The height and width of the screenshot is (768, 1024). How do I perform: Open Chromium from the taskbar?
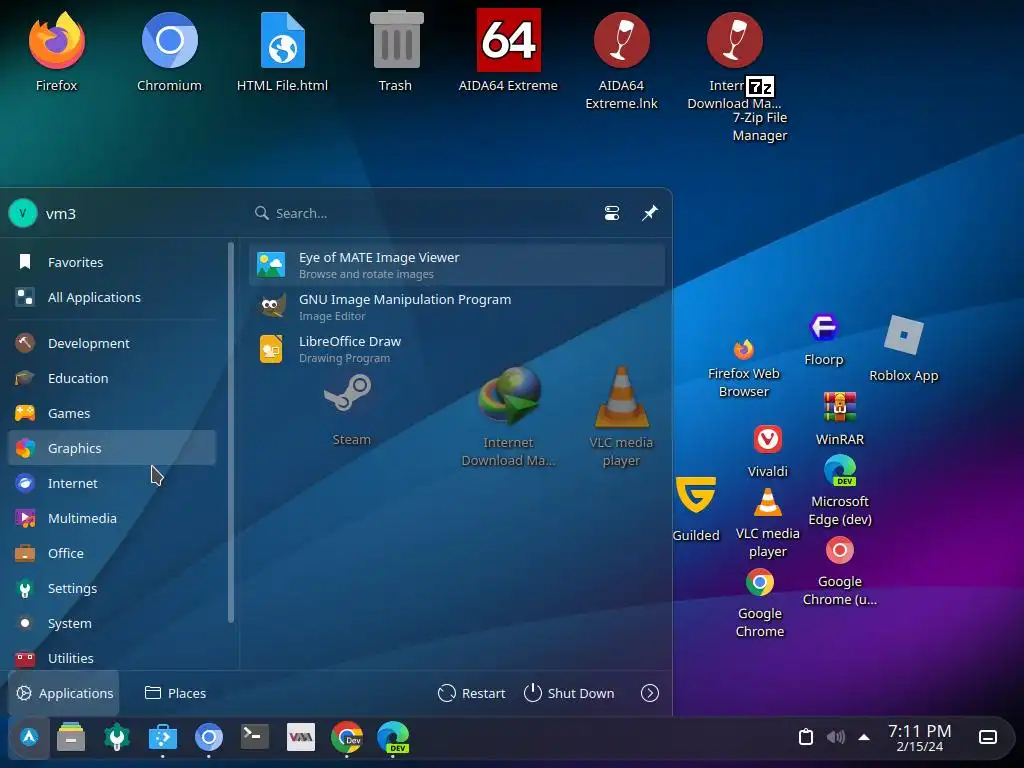[x=209, y=737]
